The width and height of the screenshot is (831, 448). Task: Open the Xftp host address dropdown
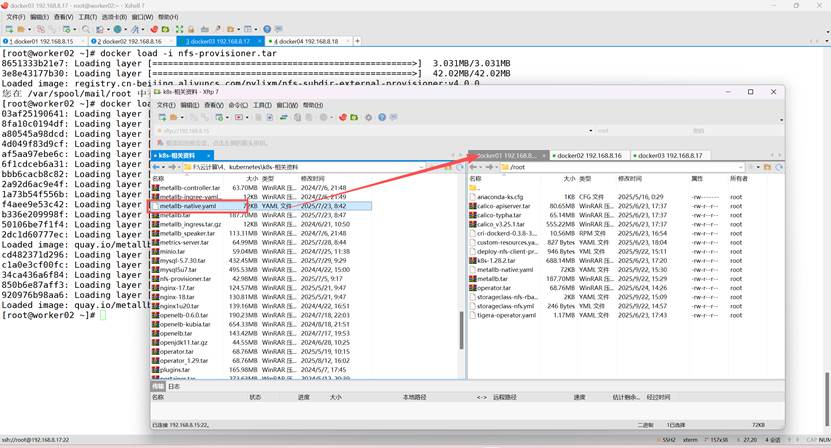[x=590, y=130]
